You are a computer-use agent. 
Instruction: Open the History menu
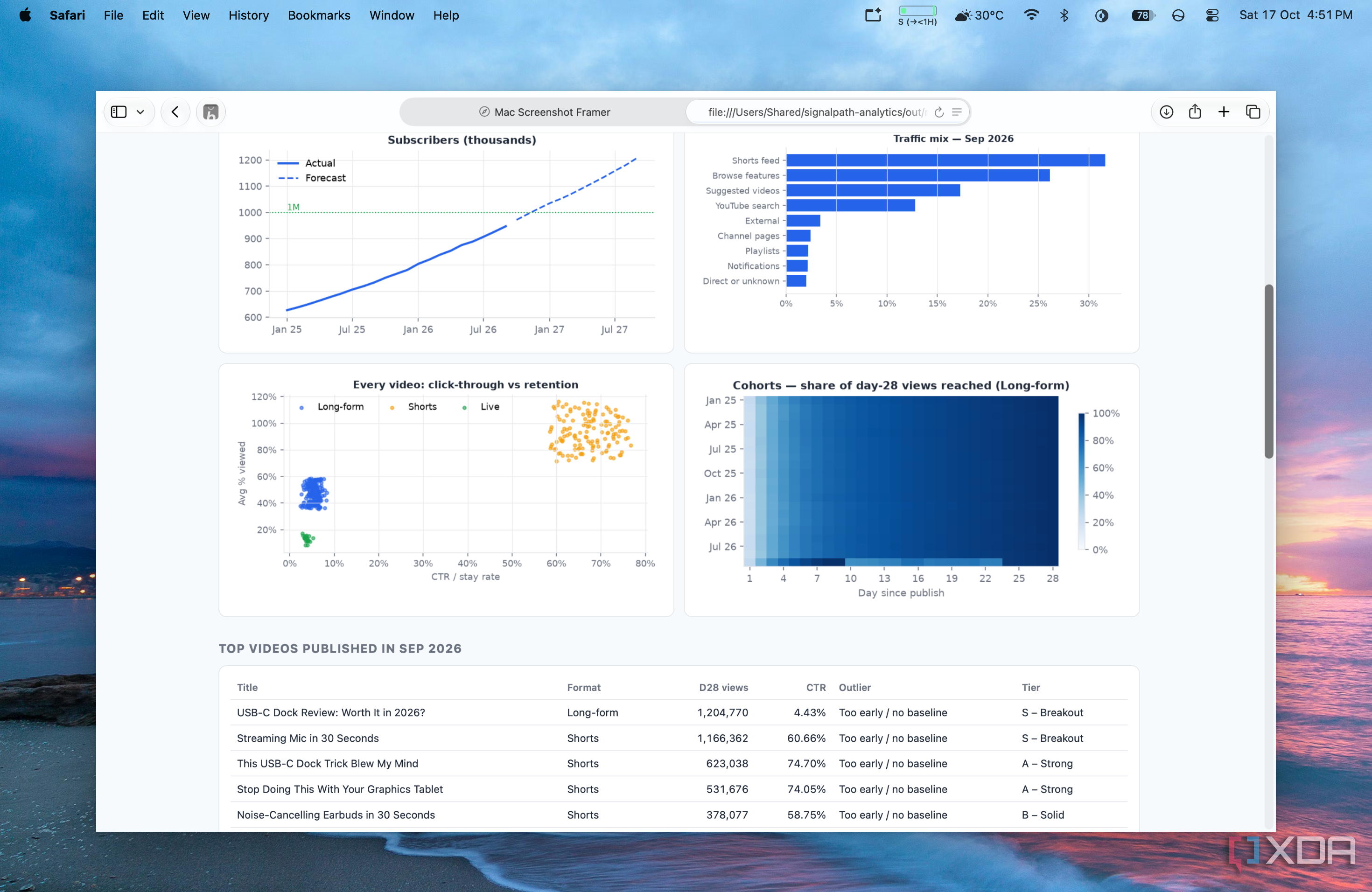(x=248, y=15)
